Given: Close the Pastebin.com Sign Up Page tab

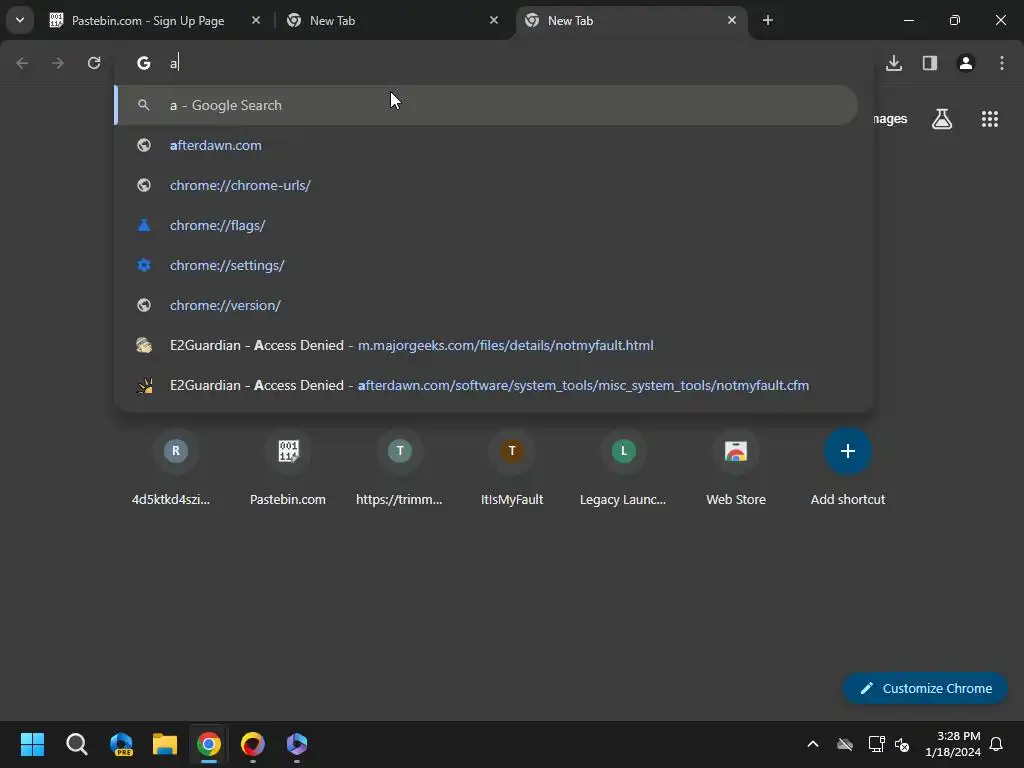Looking at the screenshot, I should [x=255, y=20].
